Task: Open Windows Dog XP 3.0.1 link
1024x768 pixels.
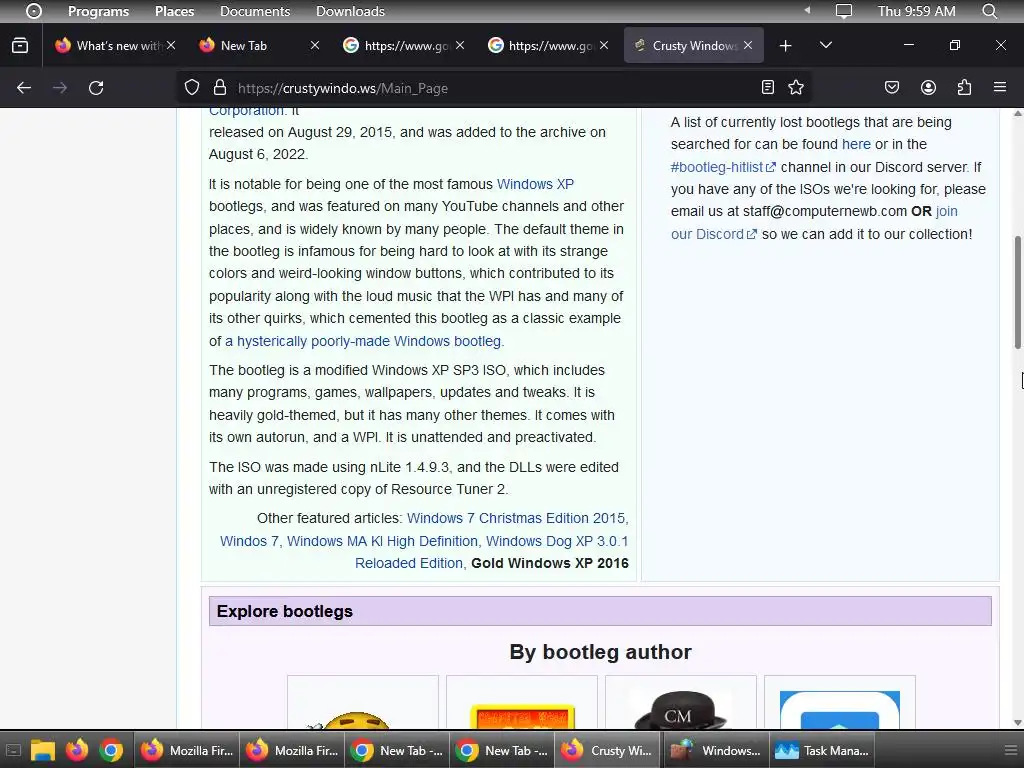Action: [556, 541]
